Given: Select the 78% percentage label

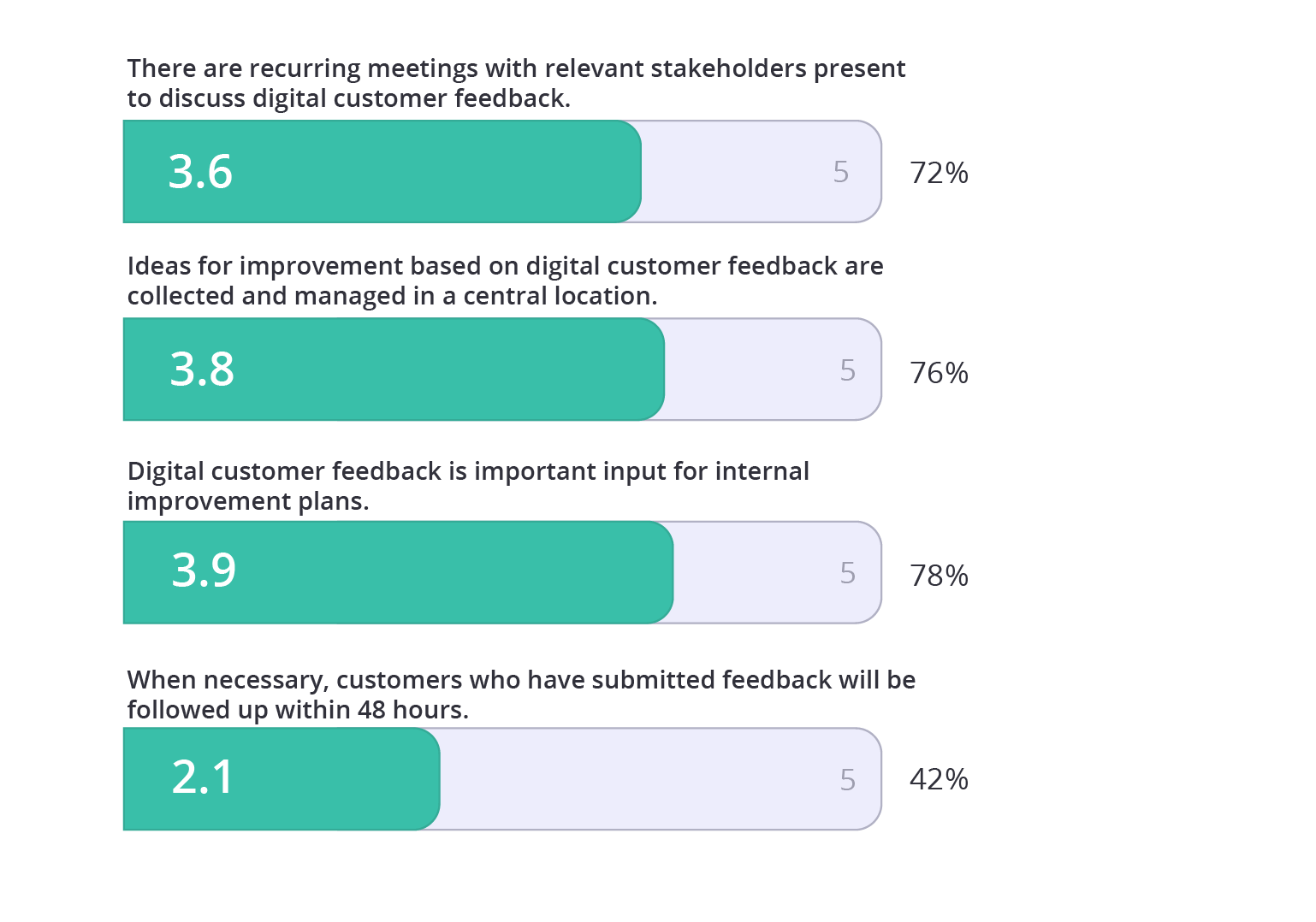Looking at the screenshot, I should tap(939, 576).
